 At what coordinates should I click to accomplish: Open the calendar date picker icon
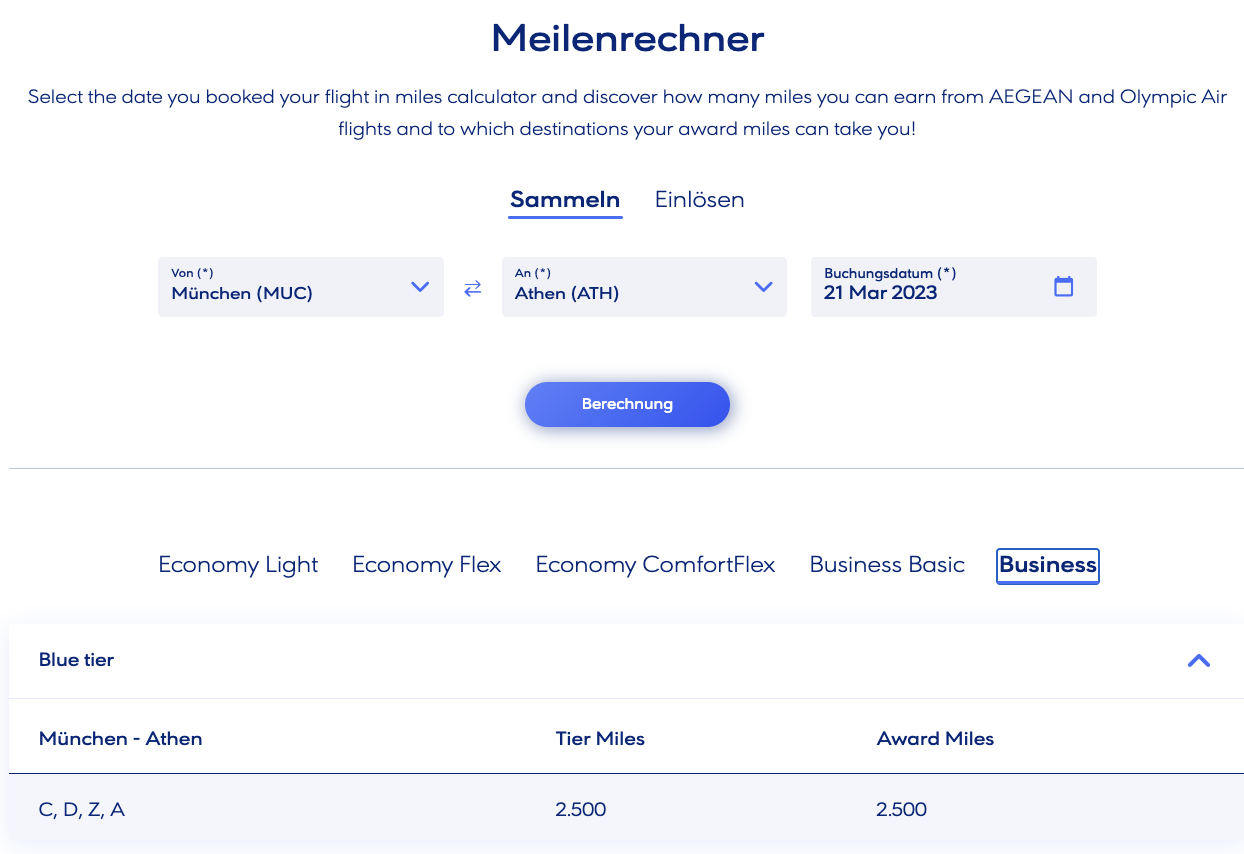[x=1064, y=287]
